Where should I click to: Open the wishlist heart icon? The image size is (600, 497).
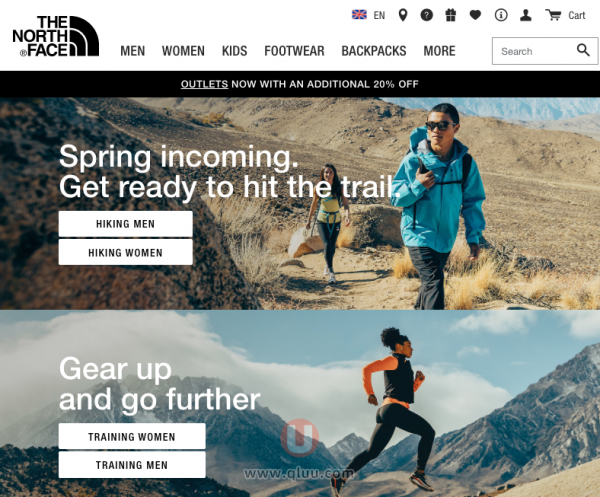[x=475, y=15]
